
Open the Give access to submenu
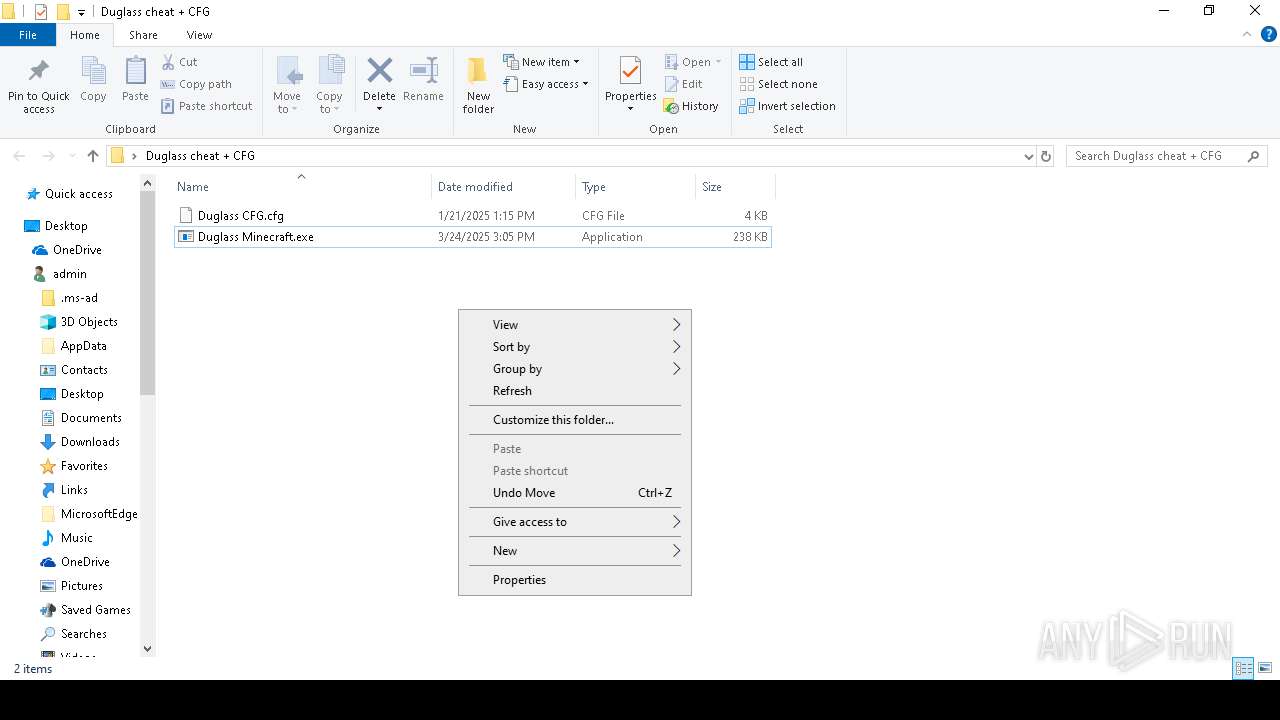point(575,522)
